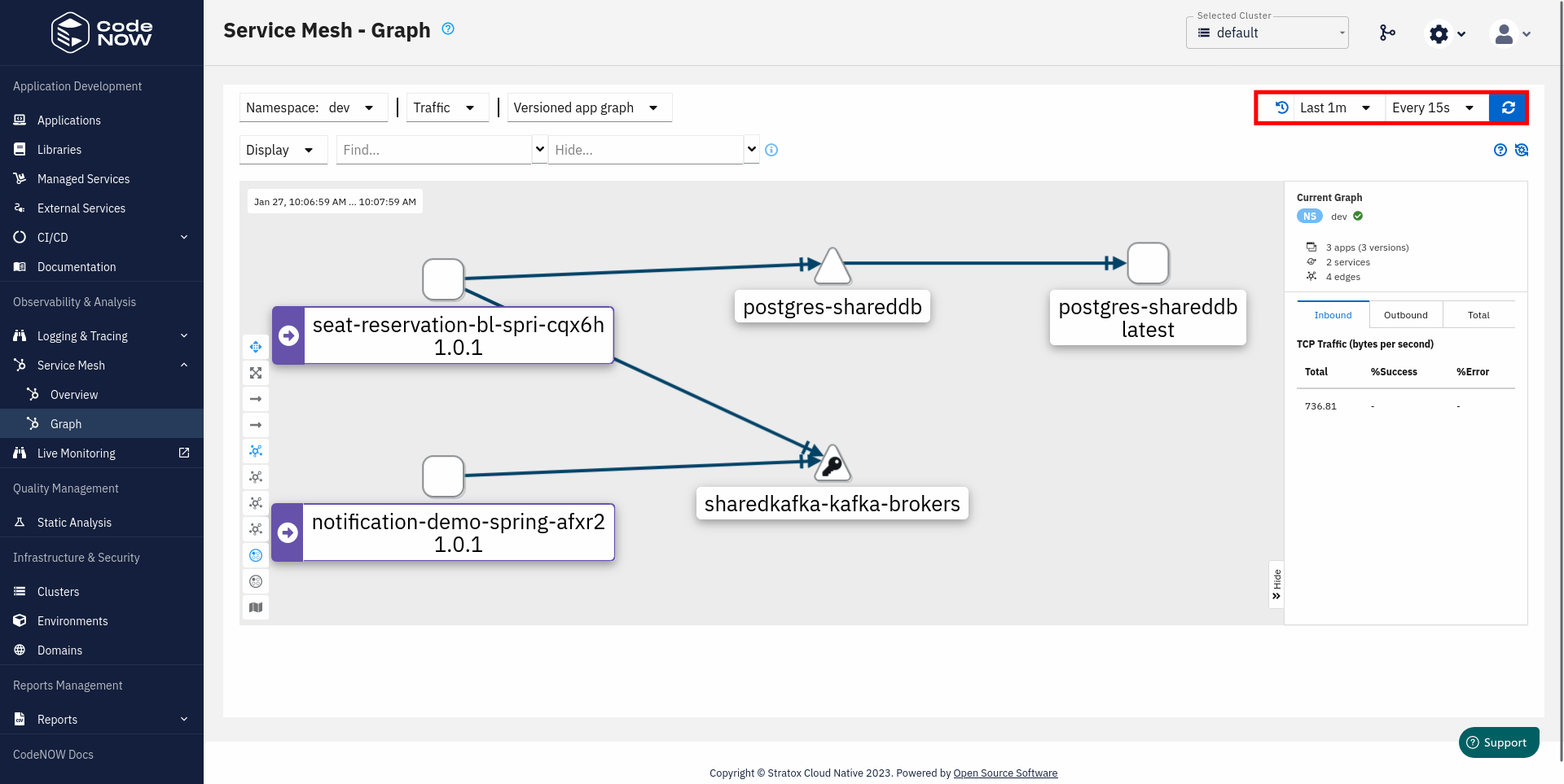Click the refresh graph button
This screenshot has width=1564, height=784.
1508,107
